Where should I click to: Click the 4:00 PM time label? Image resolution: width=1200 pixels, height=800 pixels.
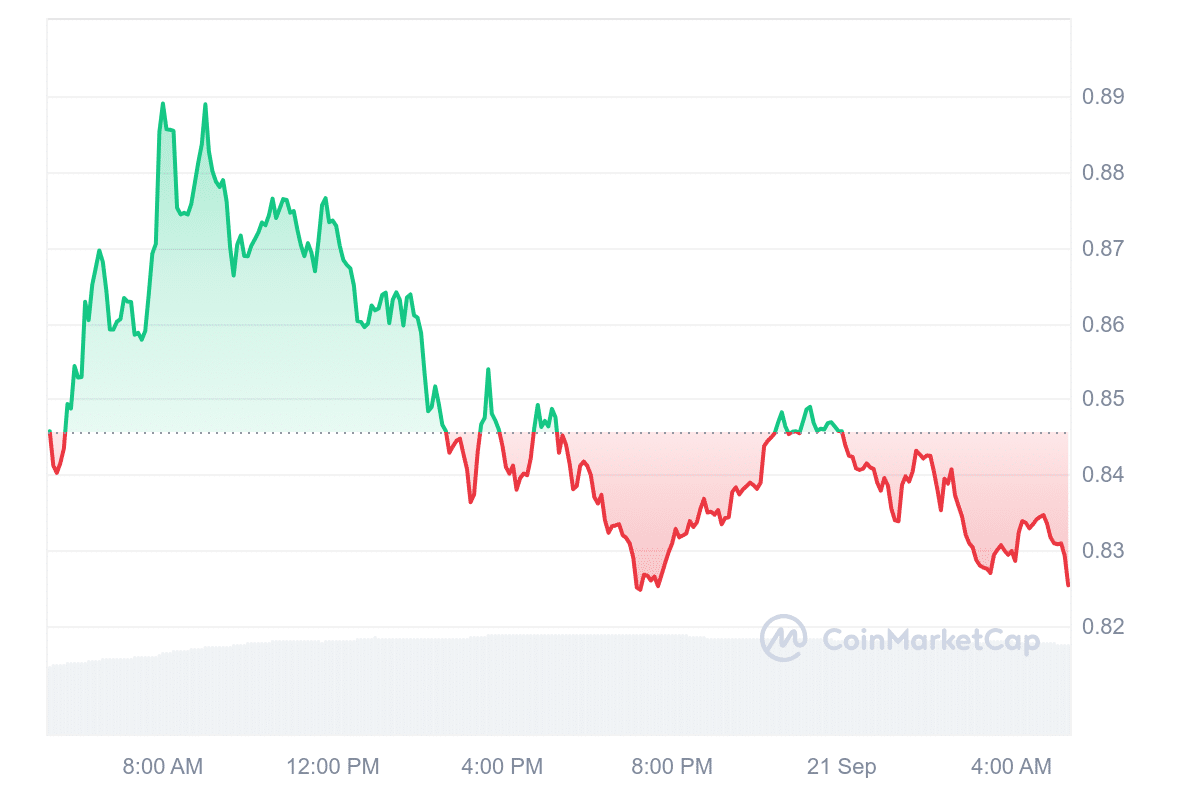(x=504, y=767)
